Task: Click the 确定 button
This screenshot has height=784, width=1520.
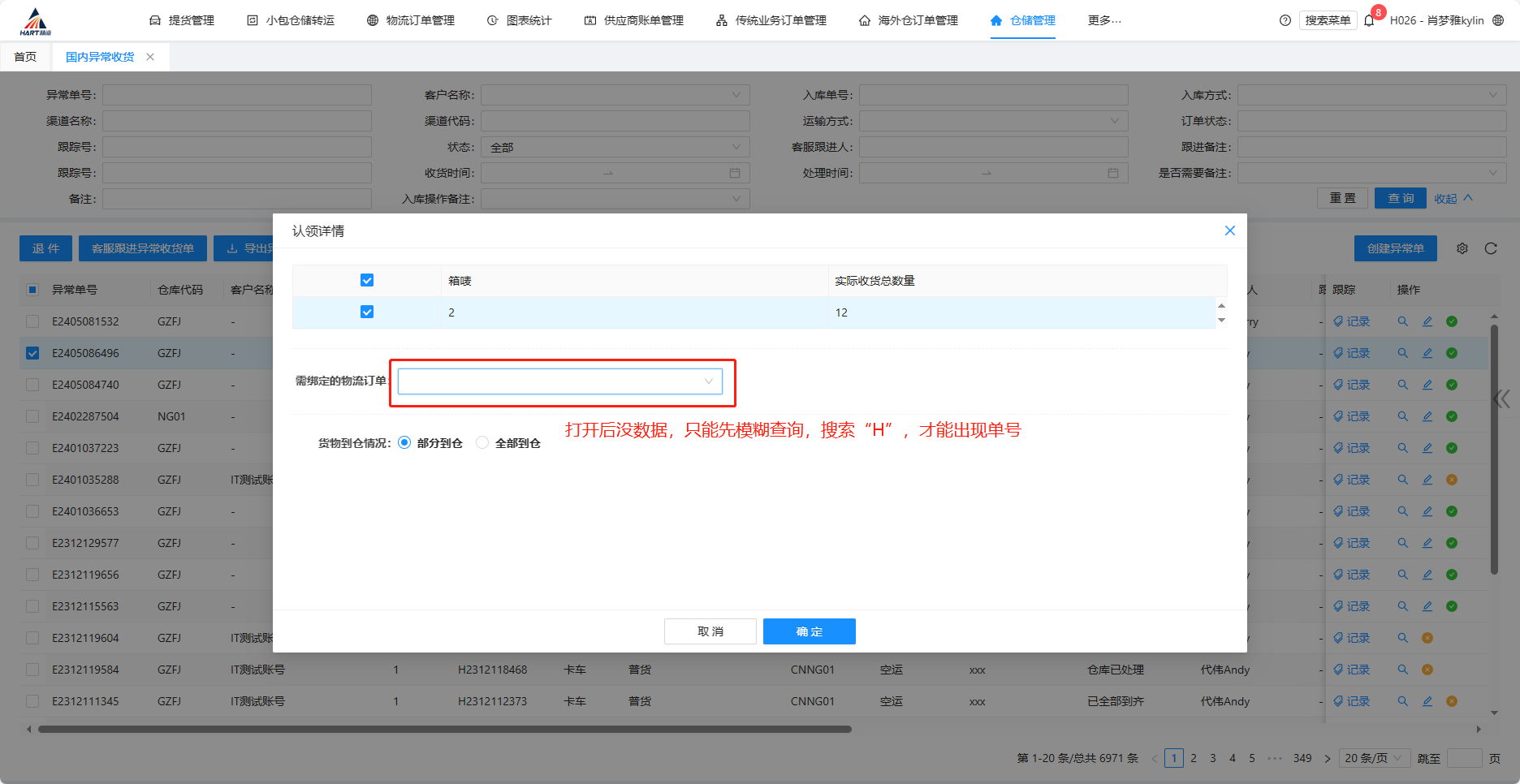Action: click(809, 631)
